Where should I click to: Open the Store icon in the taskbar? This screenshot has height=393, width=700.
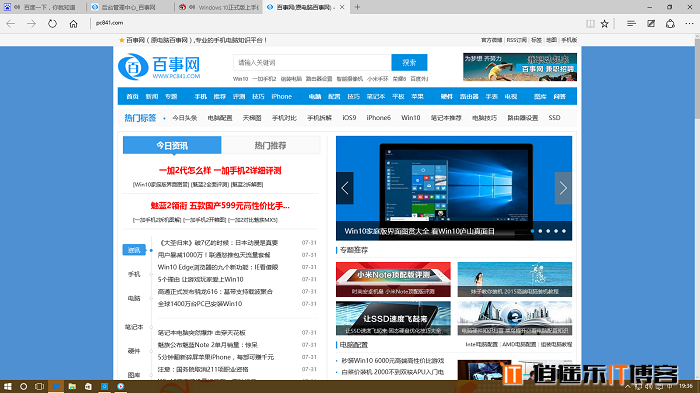[x=88, y=386]
